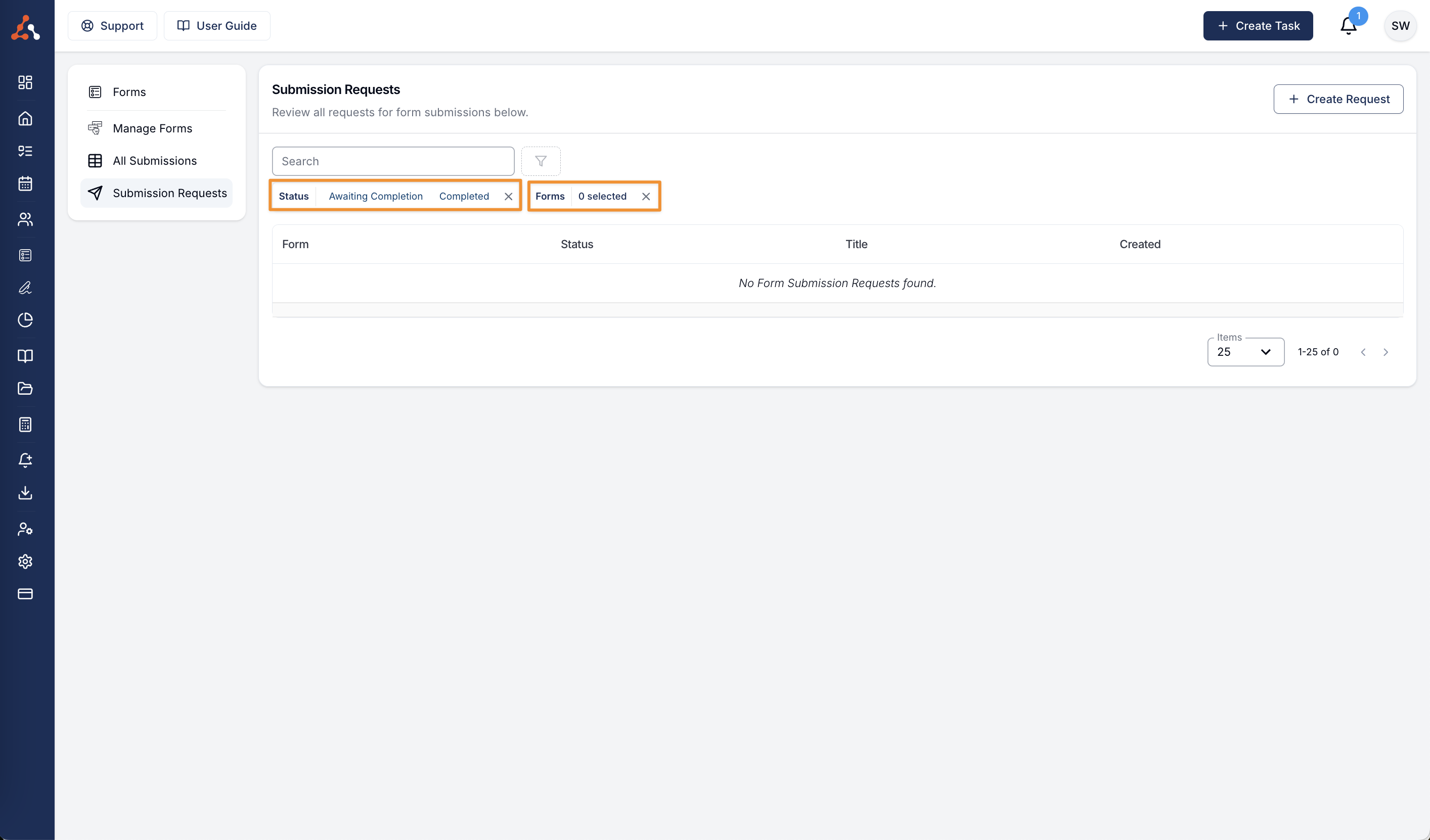1430x840 pixels.
Task: Expand the Items per page dropdown
Action: pyautogui.click(x=1245, y=352)
